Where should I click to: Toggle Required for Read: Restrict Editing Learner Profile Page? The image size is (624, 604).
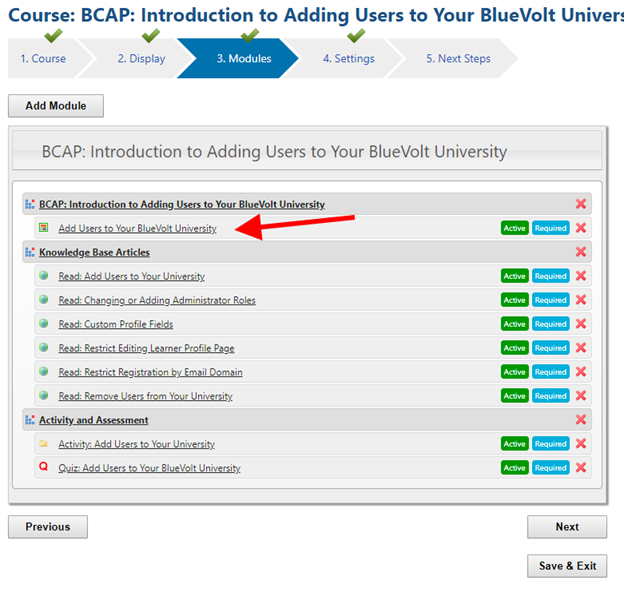coord(551,348)
